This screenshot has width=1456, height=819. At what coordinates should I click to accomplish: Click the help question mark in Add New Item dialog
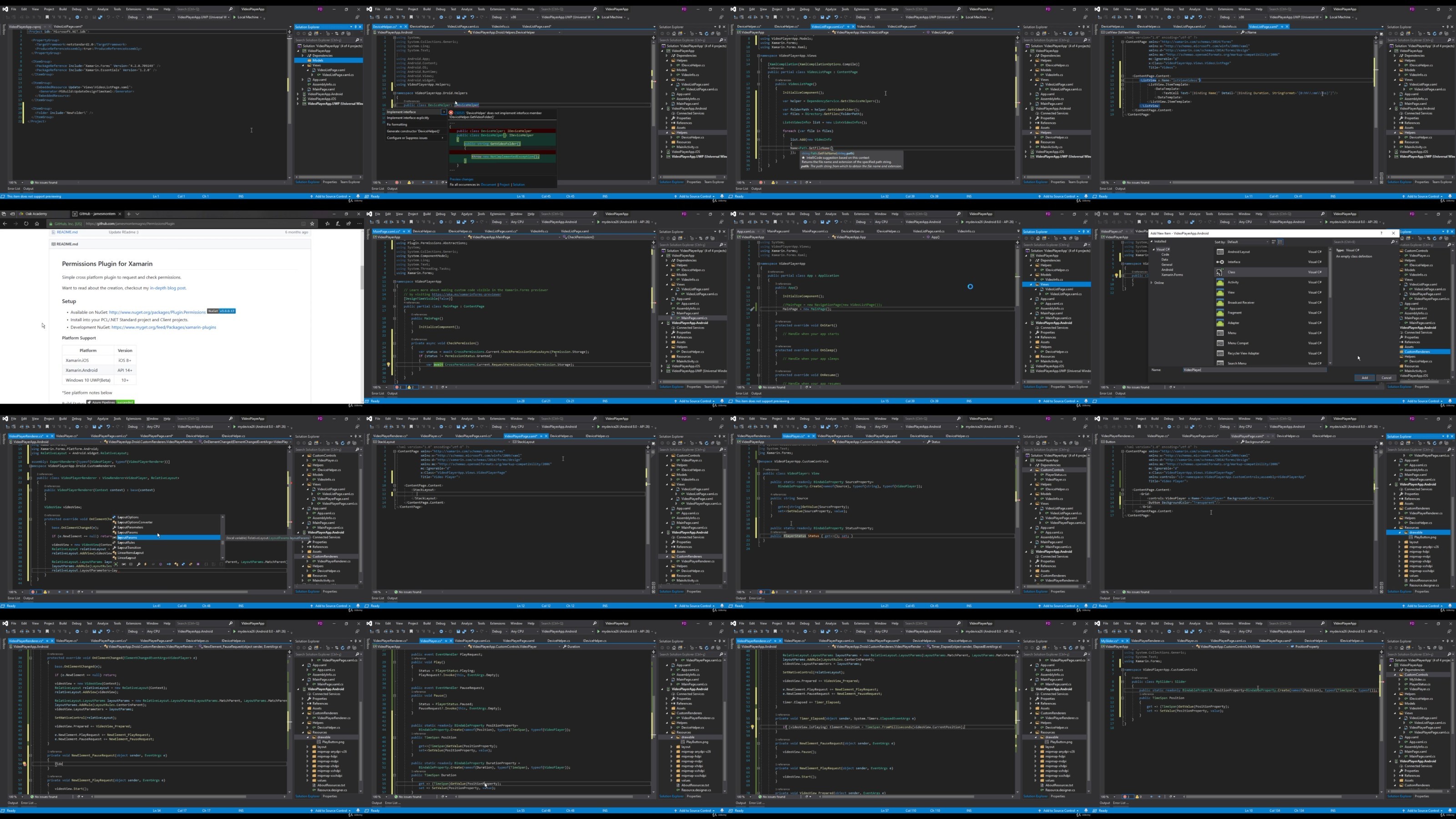[1381, 233]
